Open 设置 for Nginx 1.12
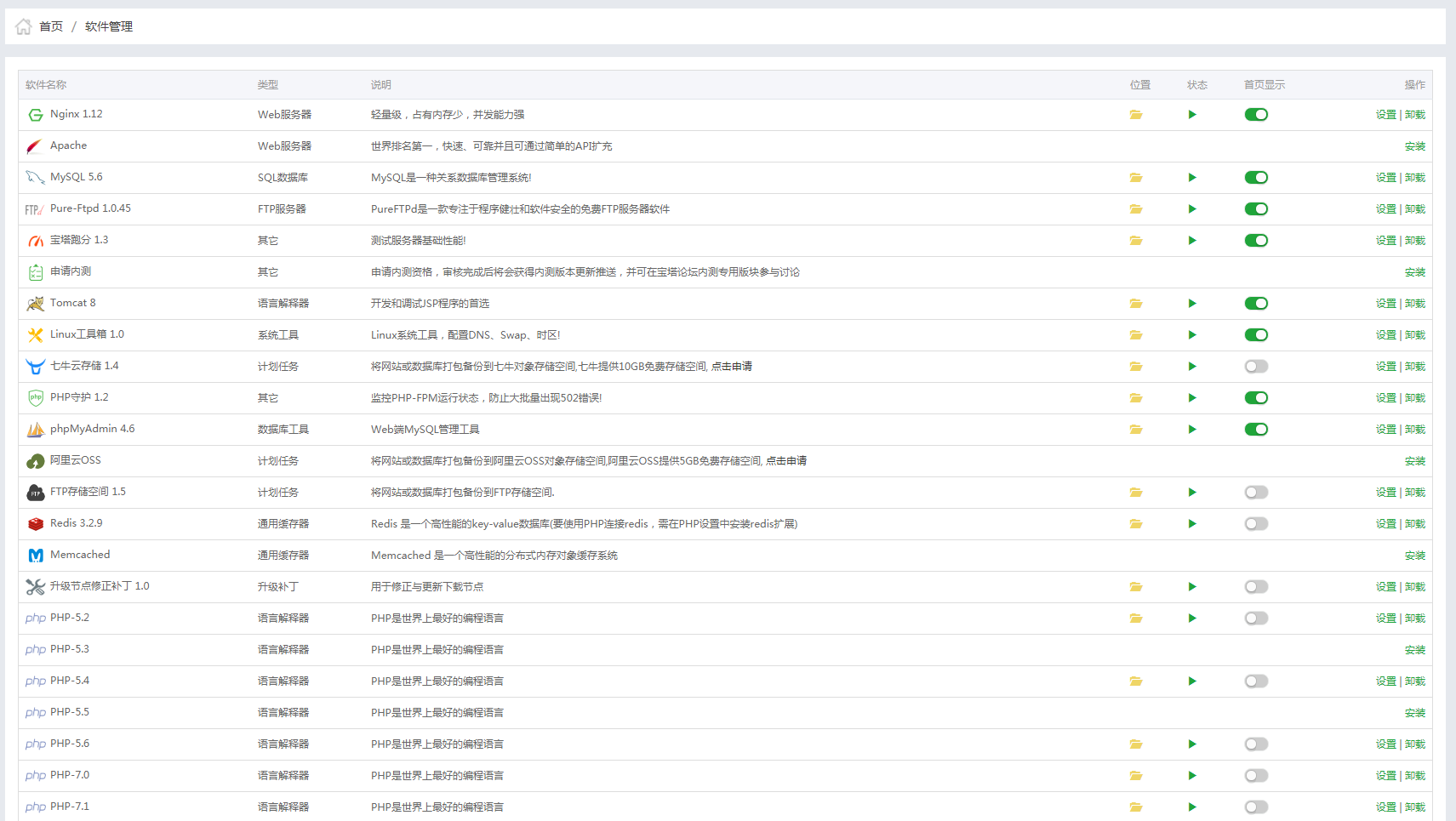Screen dimensions: 1456x821 tap(1386, 115)
